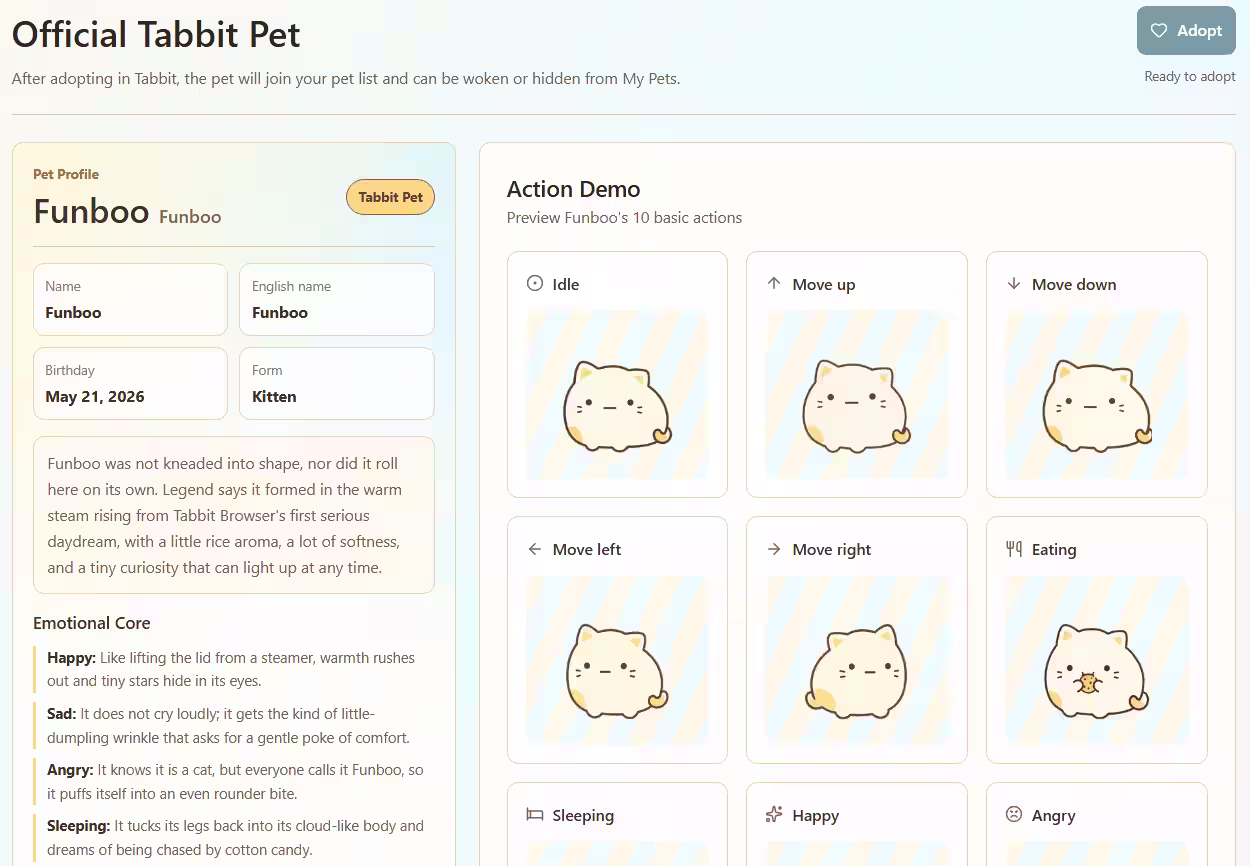
Task: Click the Eating label text
Action: click(x=1054, y=549)
